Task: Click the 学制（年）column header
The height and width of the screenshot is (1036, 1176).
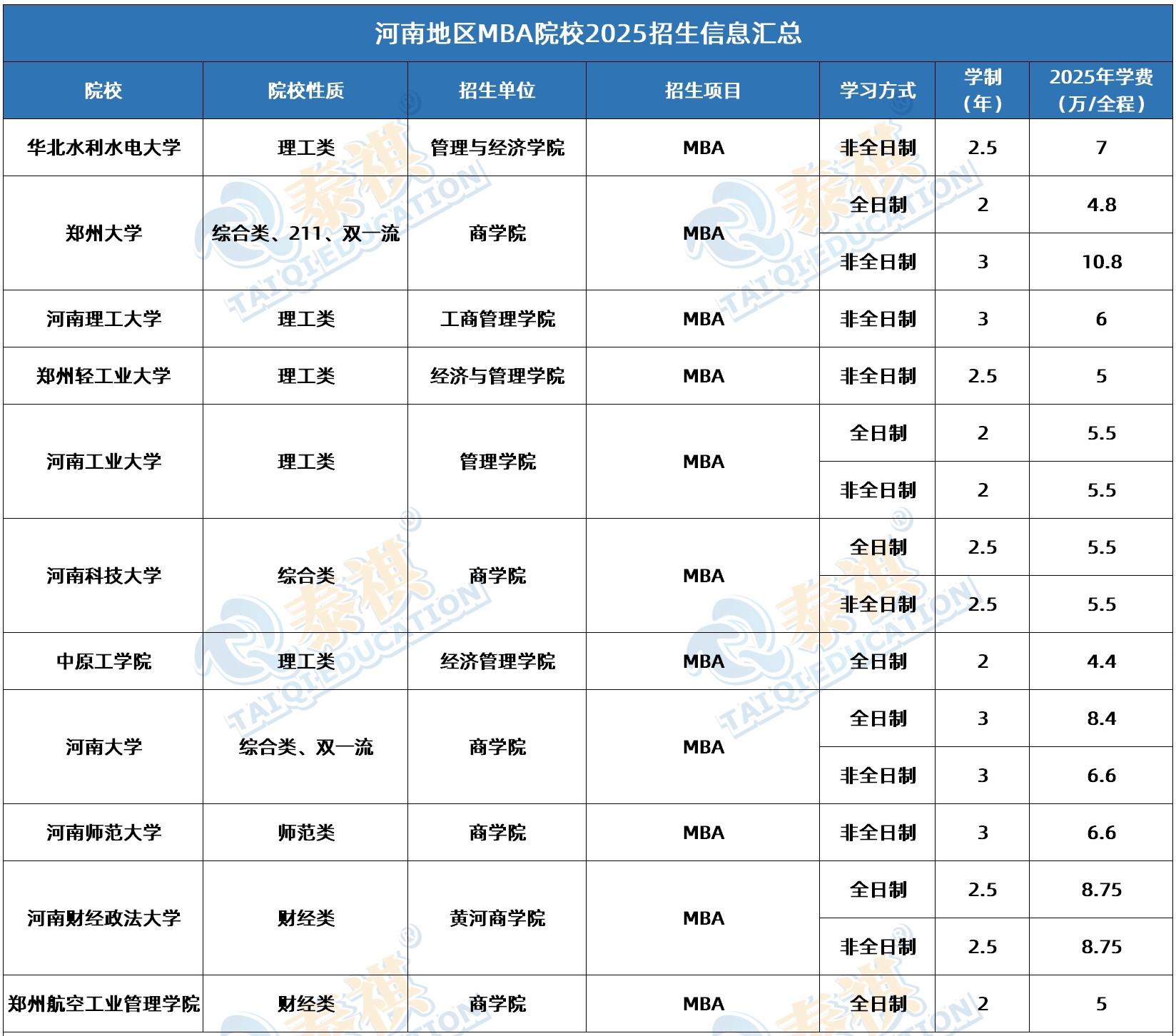Action: [x=982, y=91]
